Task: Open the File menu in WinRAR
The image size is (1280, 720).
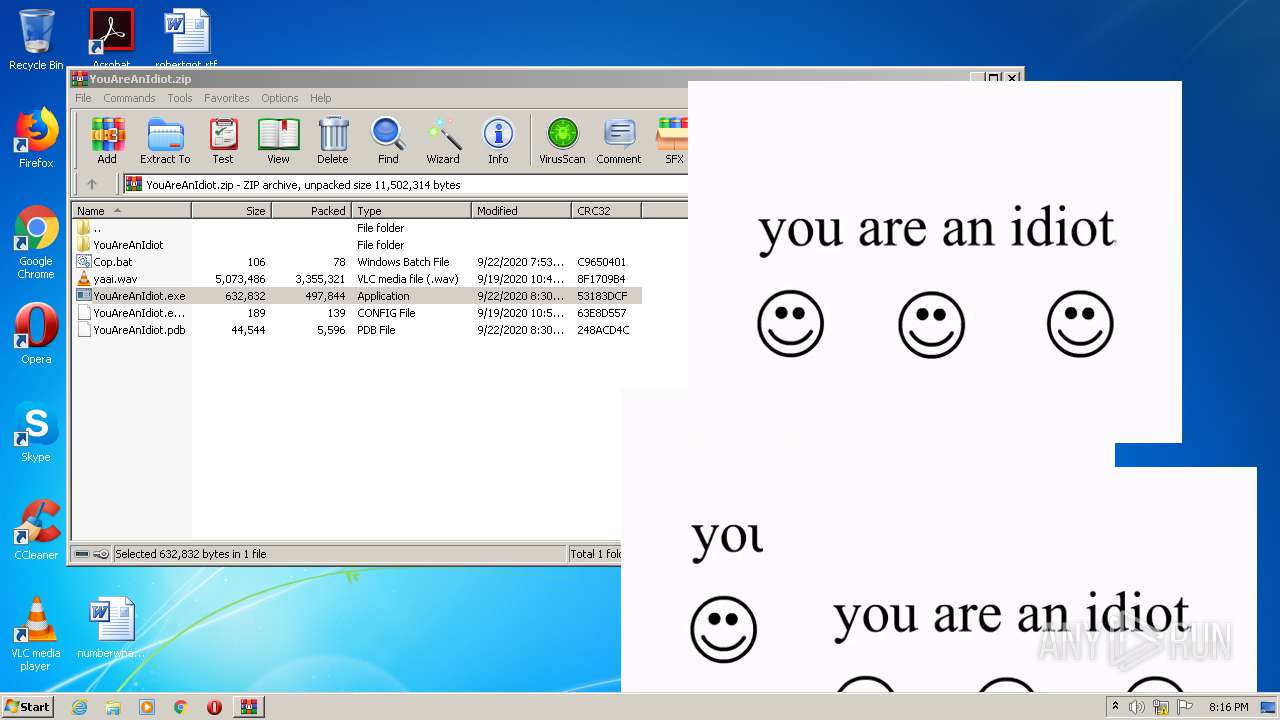Action: 83,98
